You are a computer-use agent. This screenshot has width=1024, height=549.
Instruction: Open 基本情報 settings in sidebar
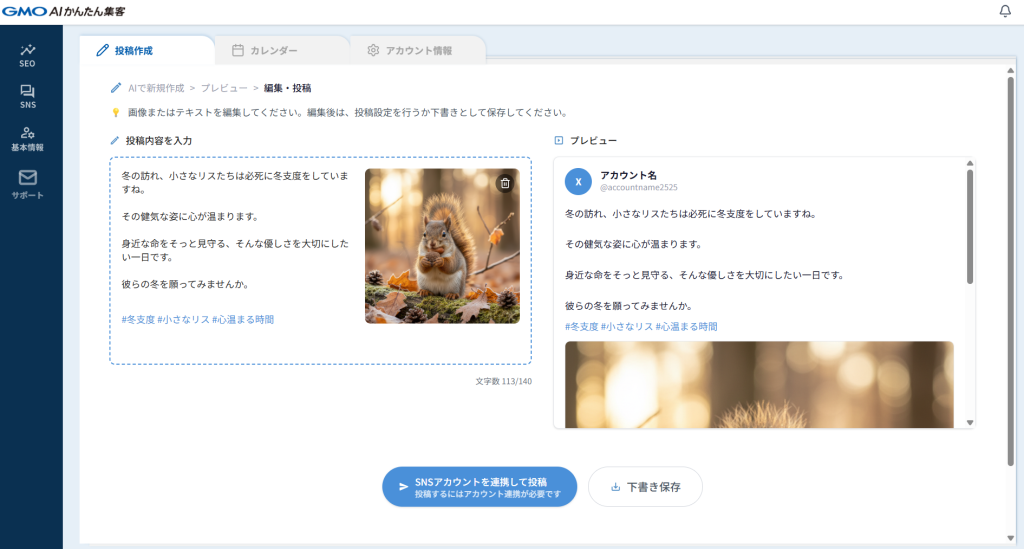[x=27, y=138]
